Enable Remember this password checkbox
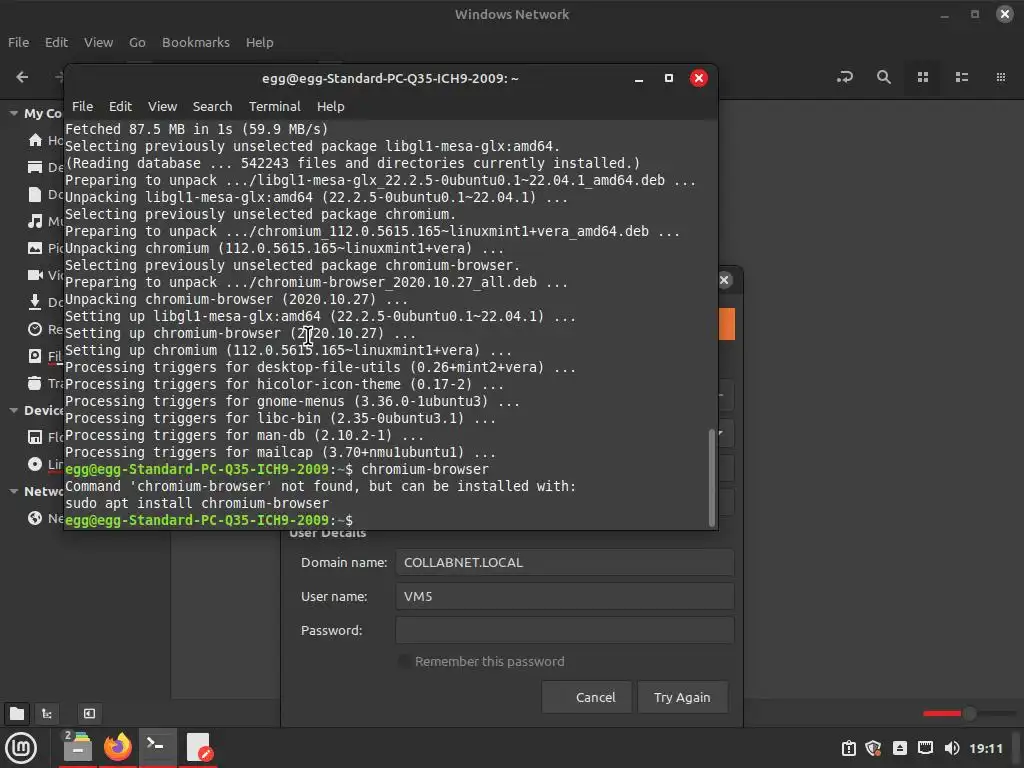 [x=405, y=661]
